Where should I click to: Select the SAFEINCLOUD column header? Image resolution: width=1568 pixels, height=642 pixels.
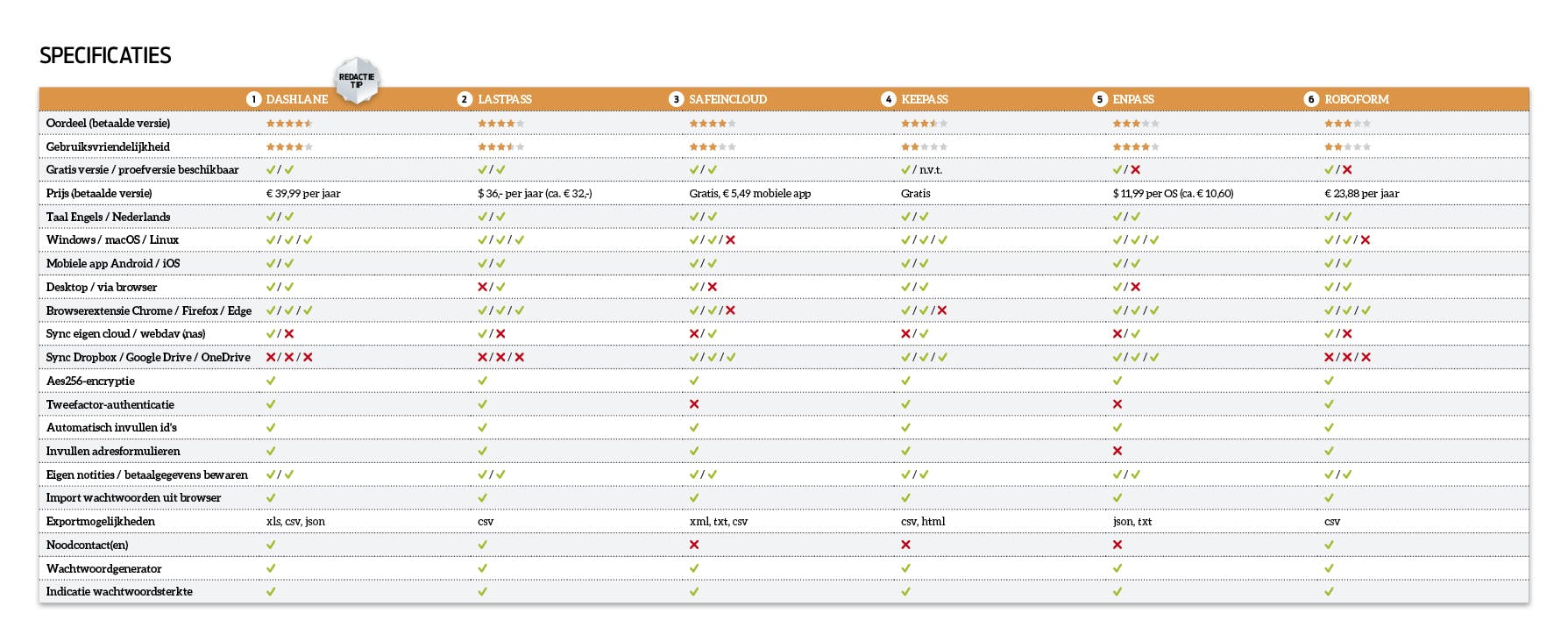[727, 99]
